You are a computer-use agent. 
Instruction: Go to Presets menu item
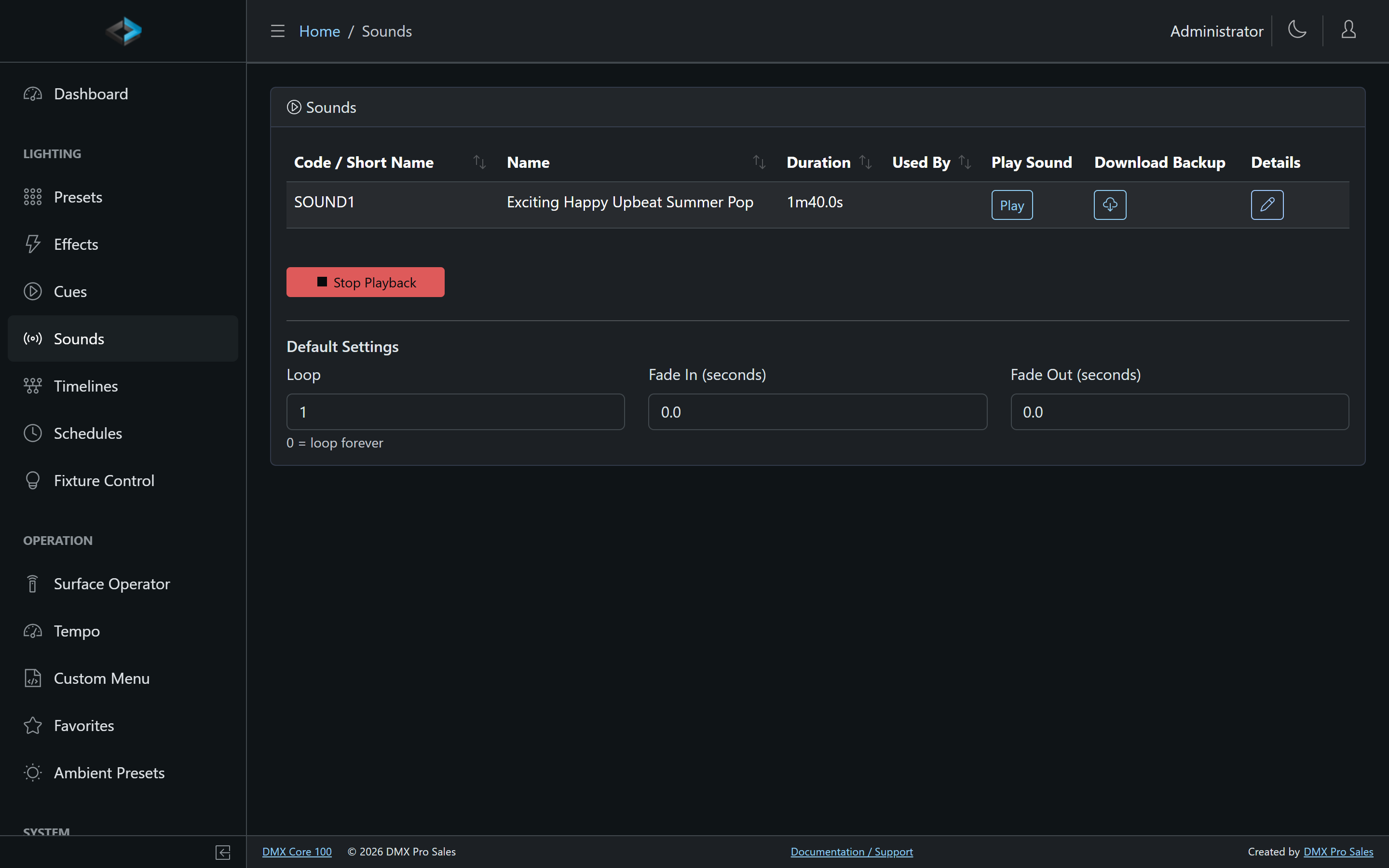tap(123, 197)
